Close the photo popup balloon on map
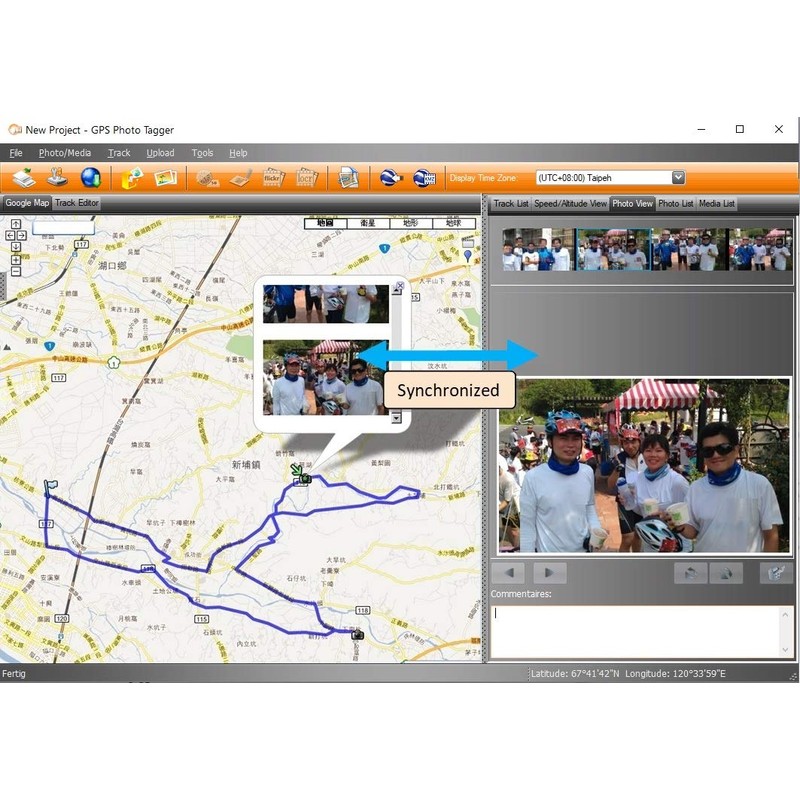800x800 pixels. pyautogui.click(x=399, y=286)
